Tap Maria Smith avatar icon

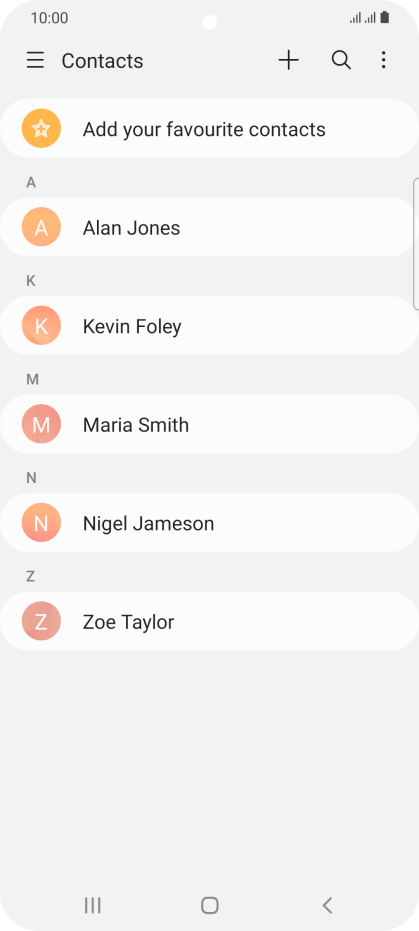(x=41, y=424)
